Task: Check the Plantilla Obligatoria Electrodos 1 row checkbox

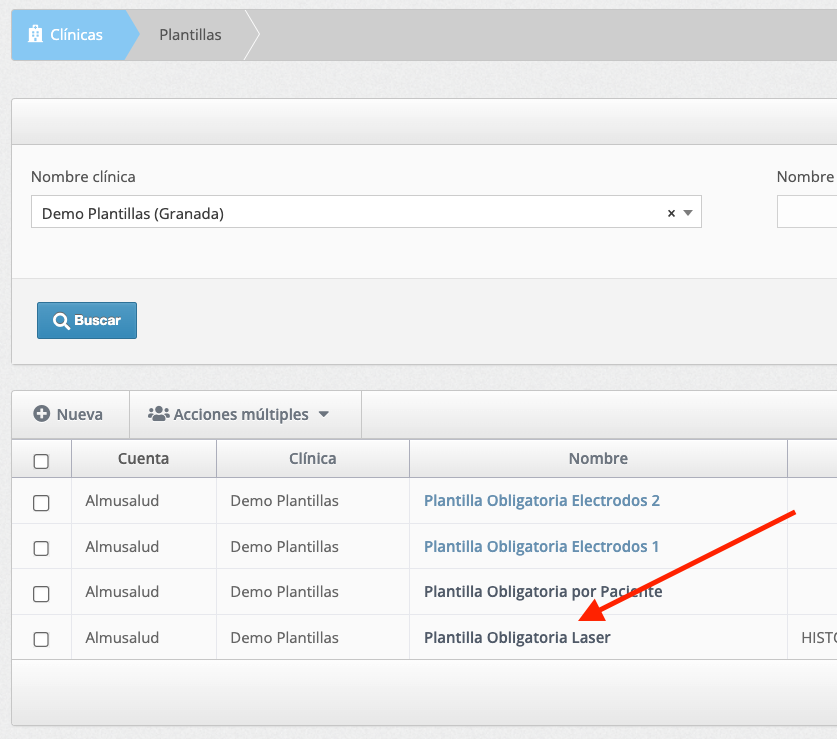Action: point(41,548)
